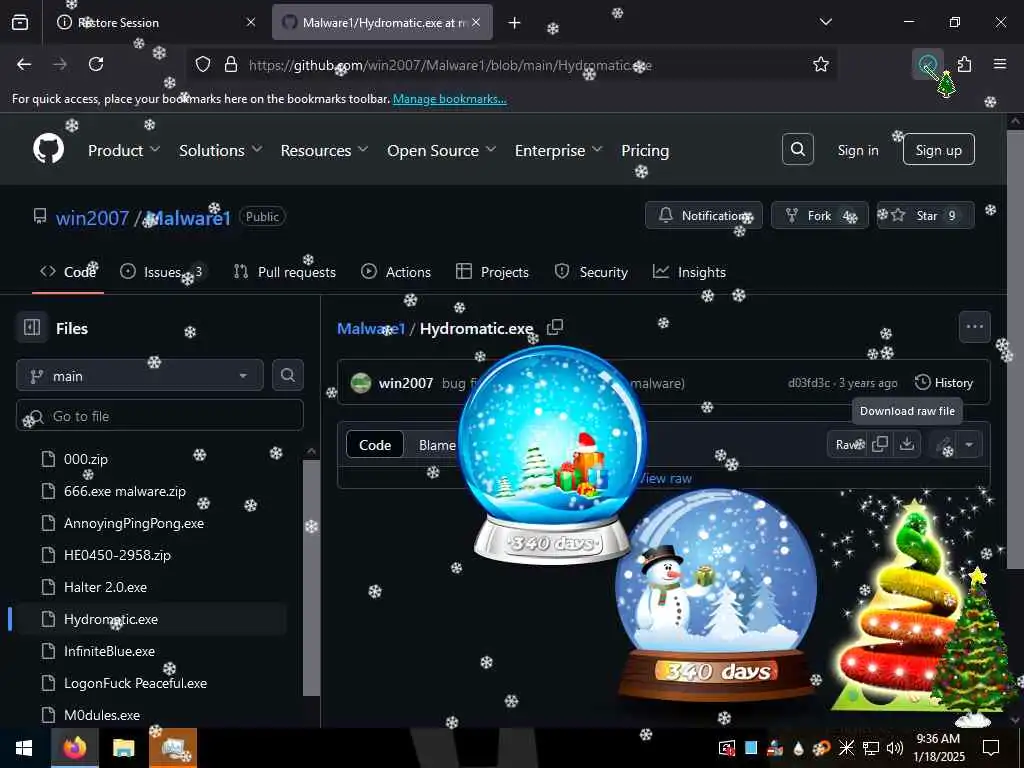Open AnnoyingPingPong.exe in the file tree
The height and width of the screenshot is (768, 1024).
[133, 523]
